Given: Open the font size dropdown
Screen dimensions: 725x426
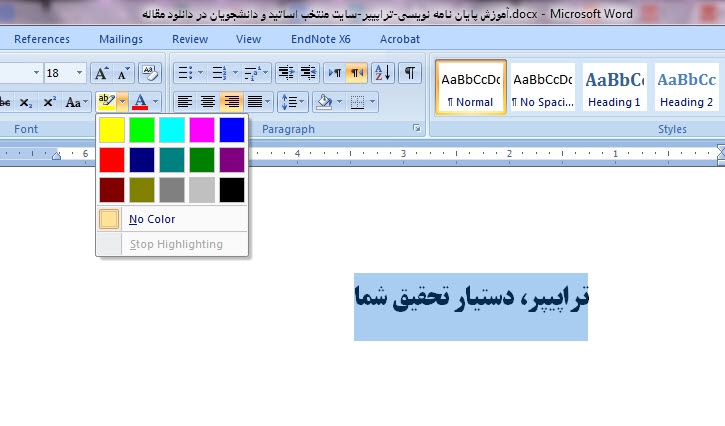Looking at the screenshot, I should (x=78, y=73).
